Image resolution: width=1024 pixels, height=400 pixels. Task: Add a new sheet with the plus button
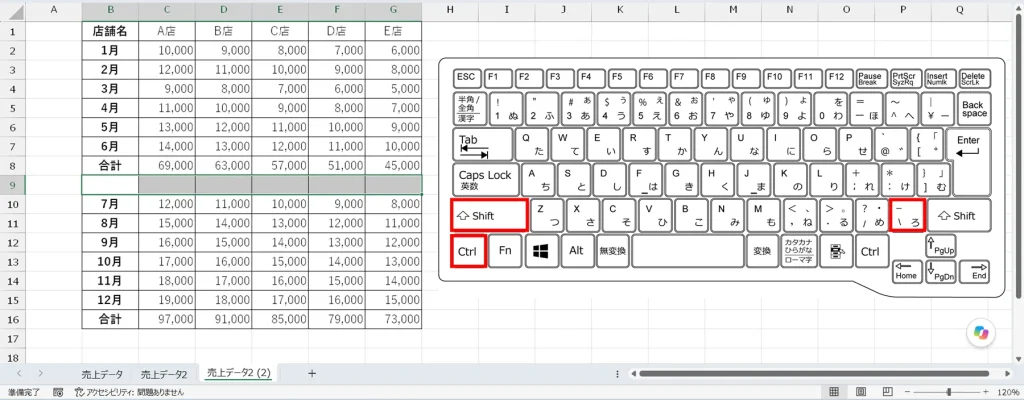pyautogui.click(x=312, y=373)
